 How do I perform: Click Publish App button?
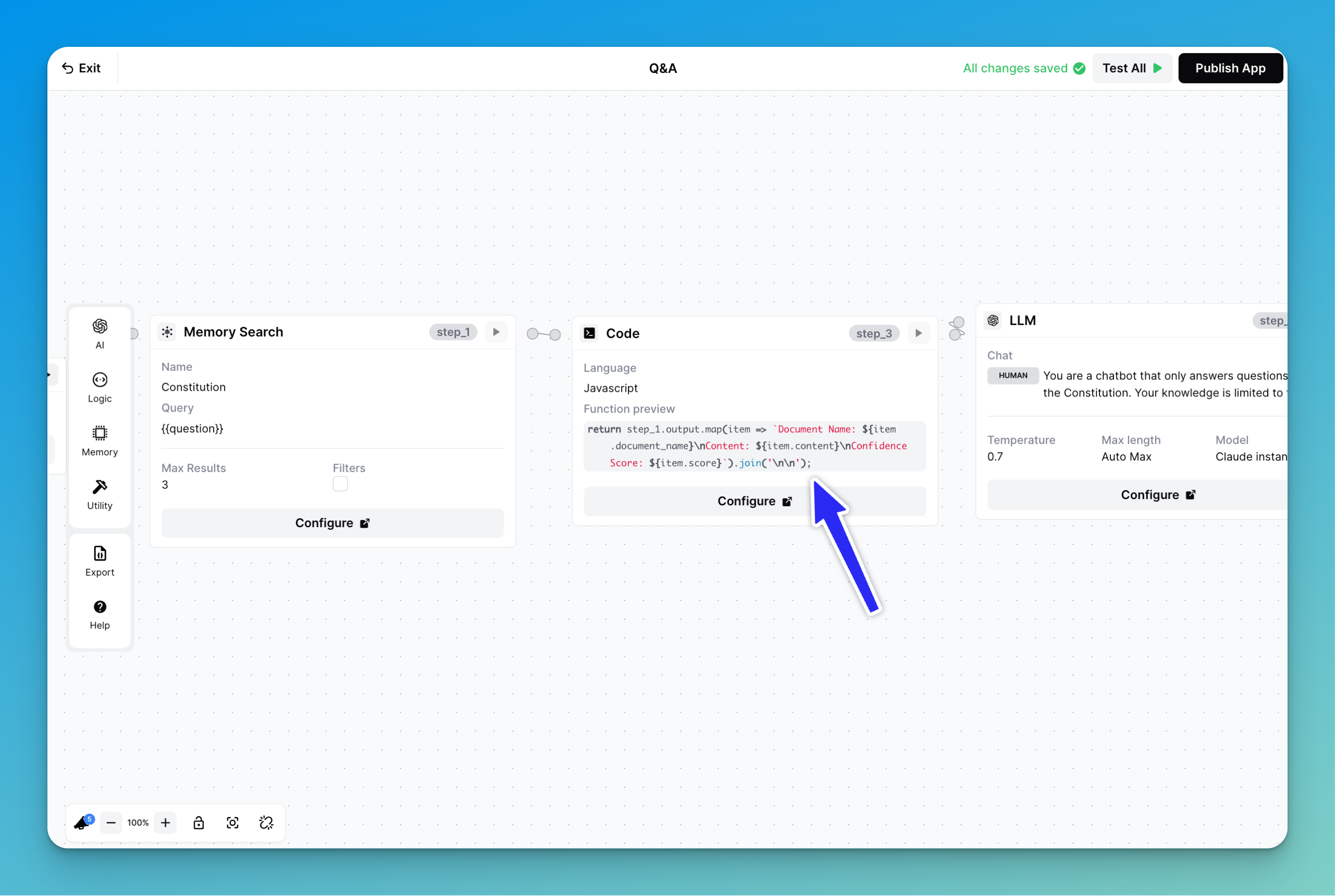[x=1230, y=68]
